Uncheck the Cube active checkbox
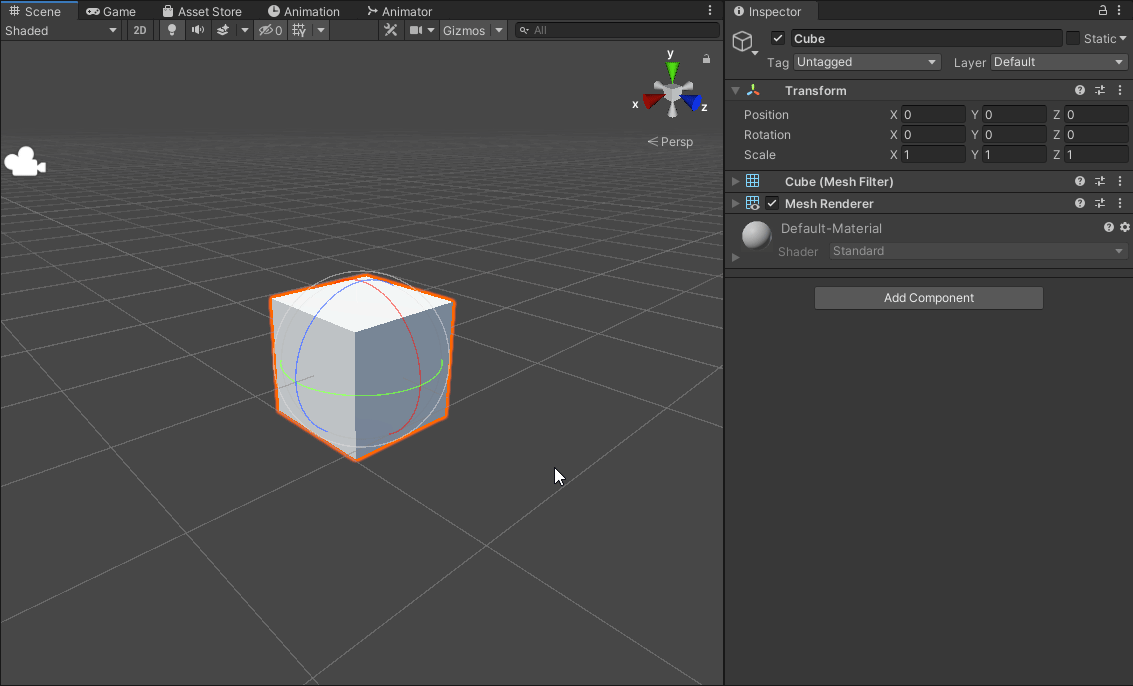 (777, 38)
